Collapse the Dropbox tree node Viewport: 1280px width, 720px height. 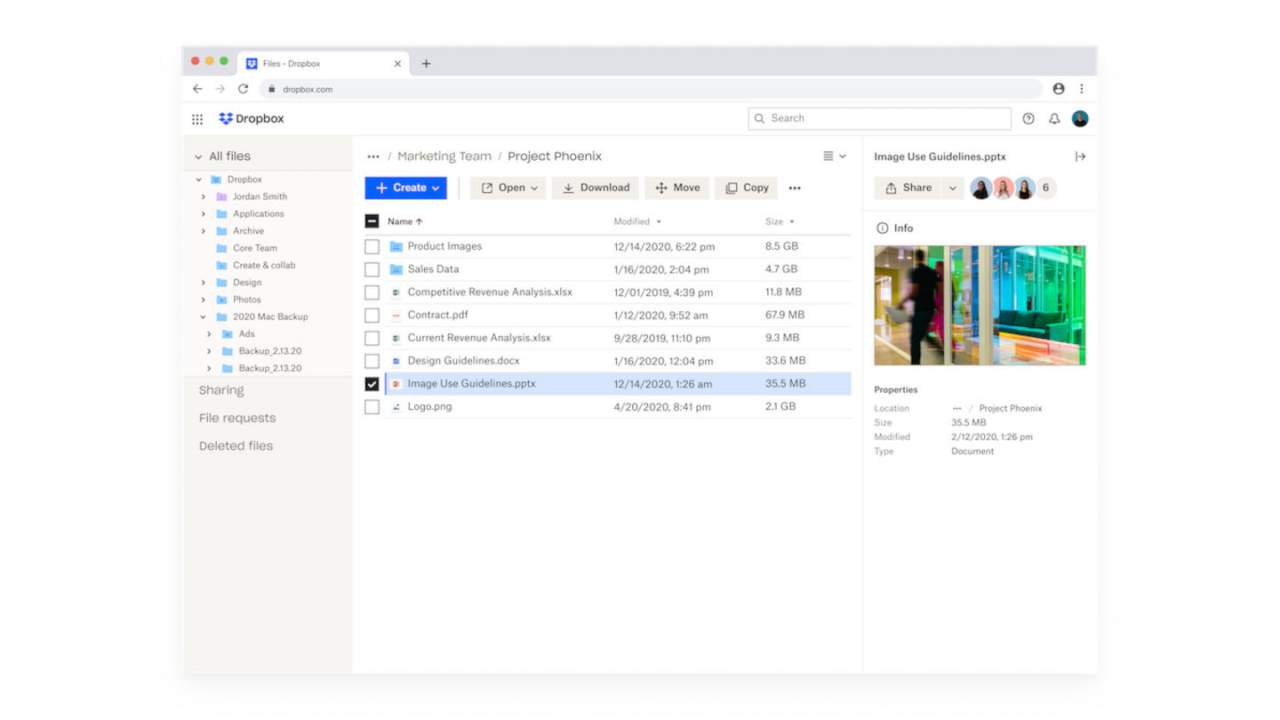[199, 180]
